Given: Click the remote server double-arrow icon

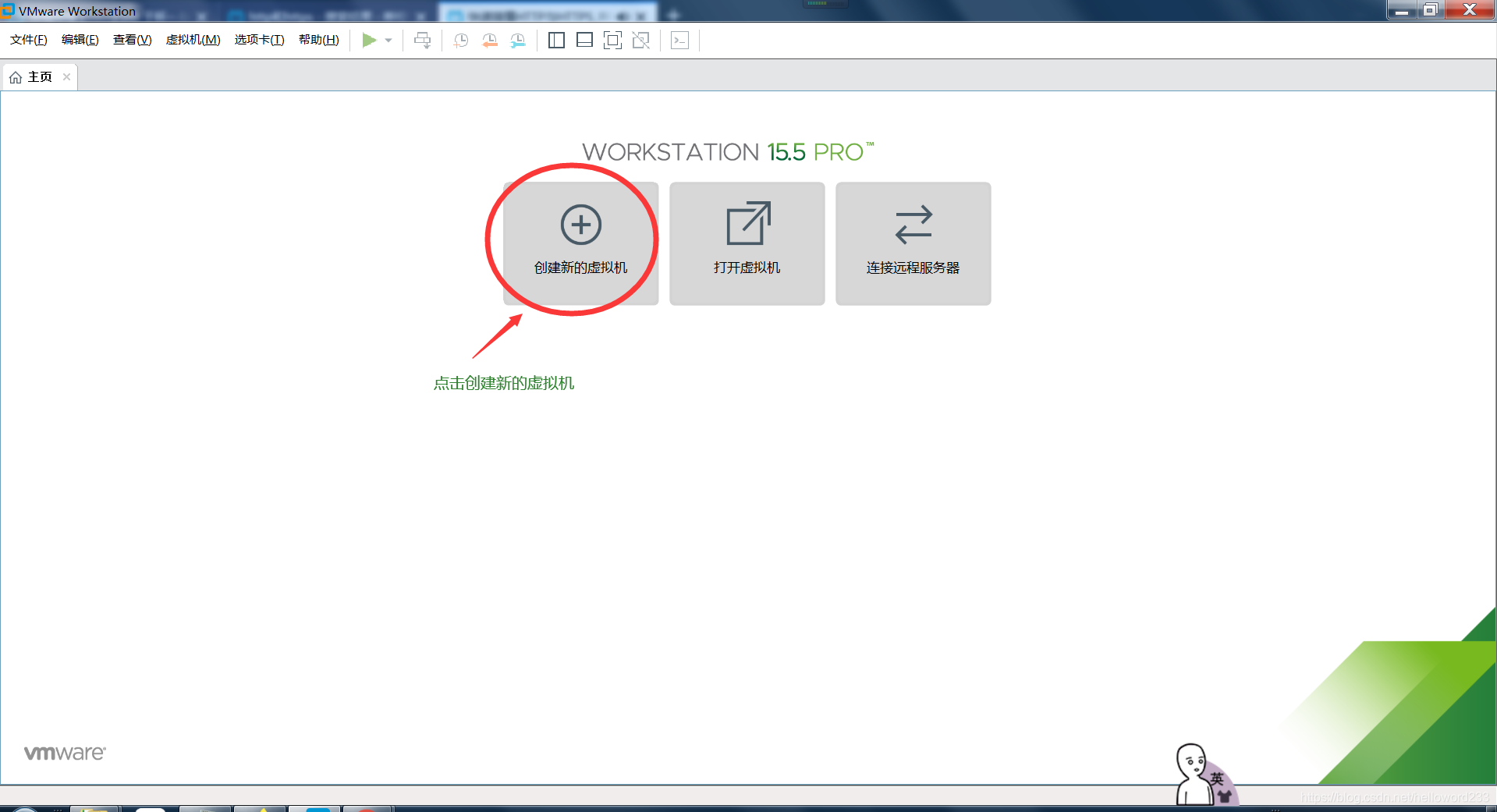Looking at the screenshot, I should coord(913,225).
